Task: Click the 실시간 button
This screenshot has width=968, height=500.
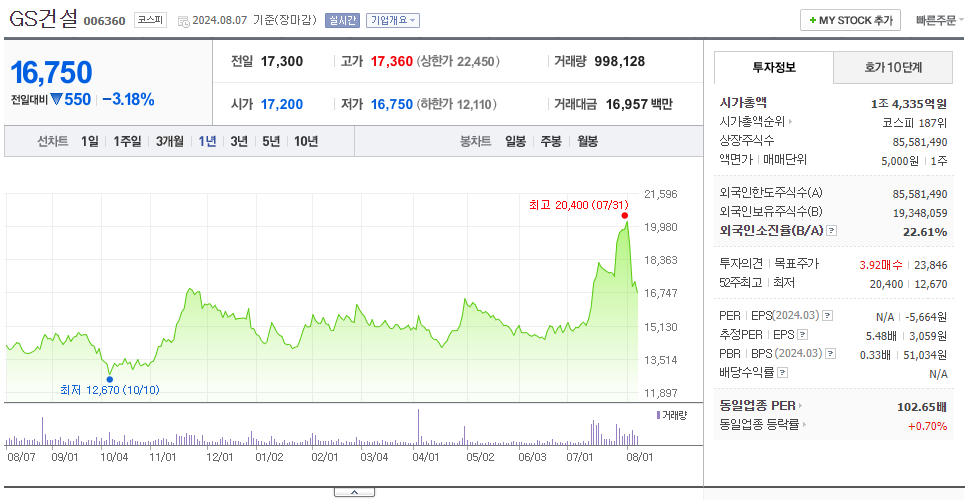Action: (342, 20)
